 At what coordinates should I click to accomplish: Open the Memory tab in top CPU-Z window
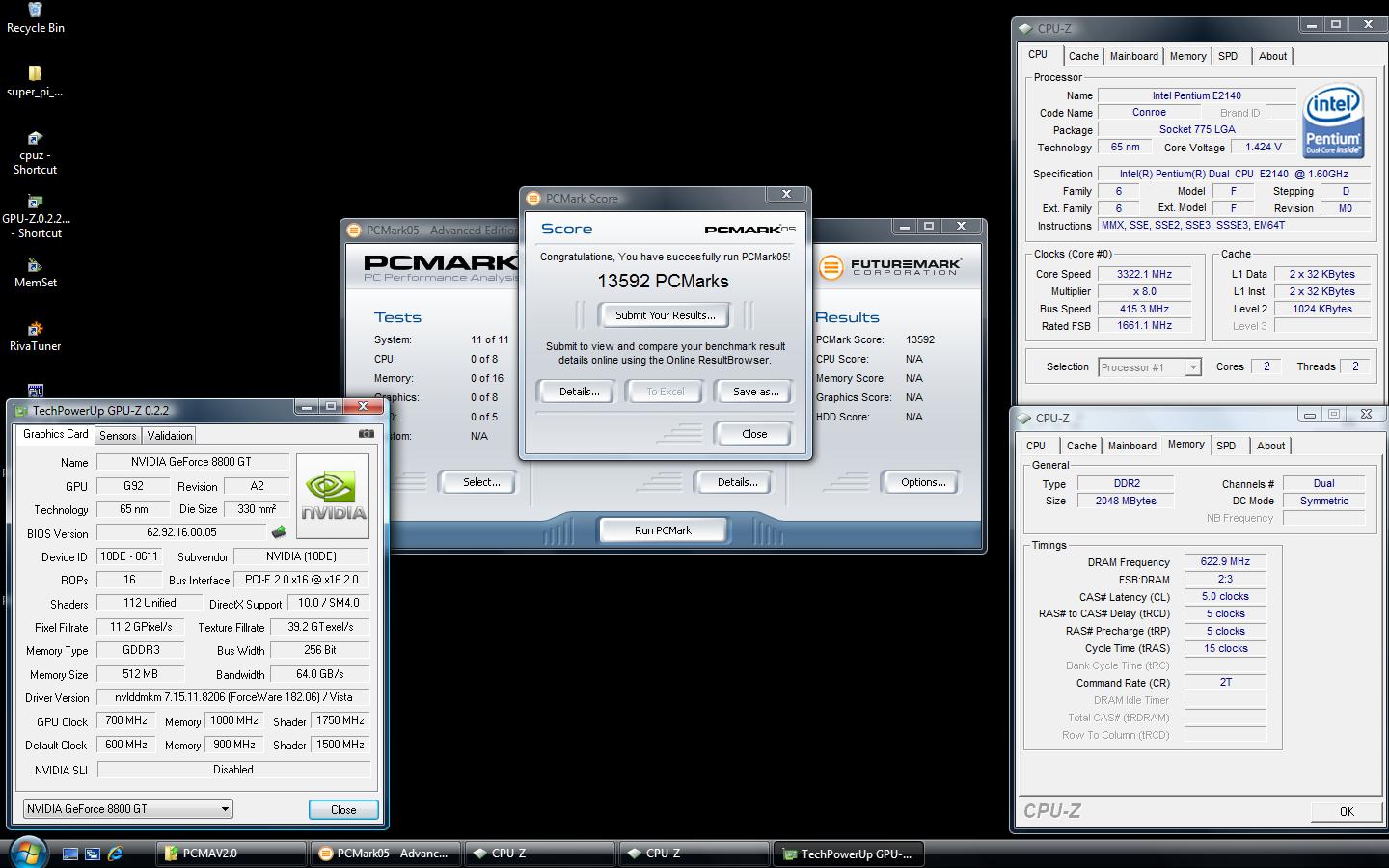[1187, 56]
